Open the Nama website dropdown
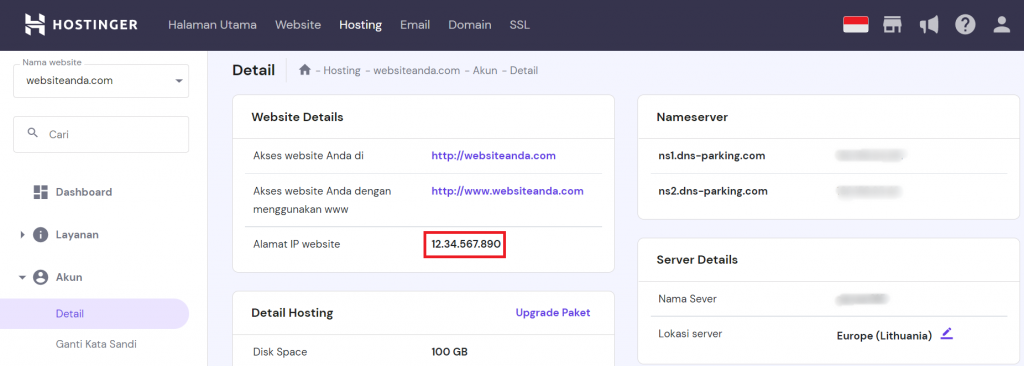Viewport: 1024px width, 366px height. [101, 81]
